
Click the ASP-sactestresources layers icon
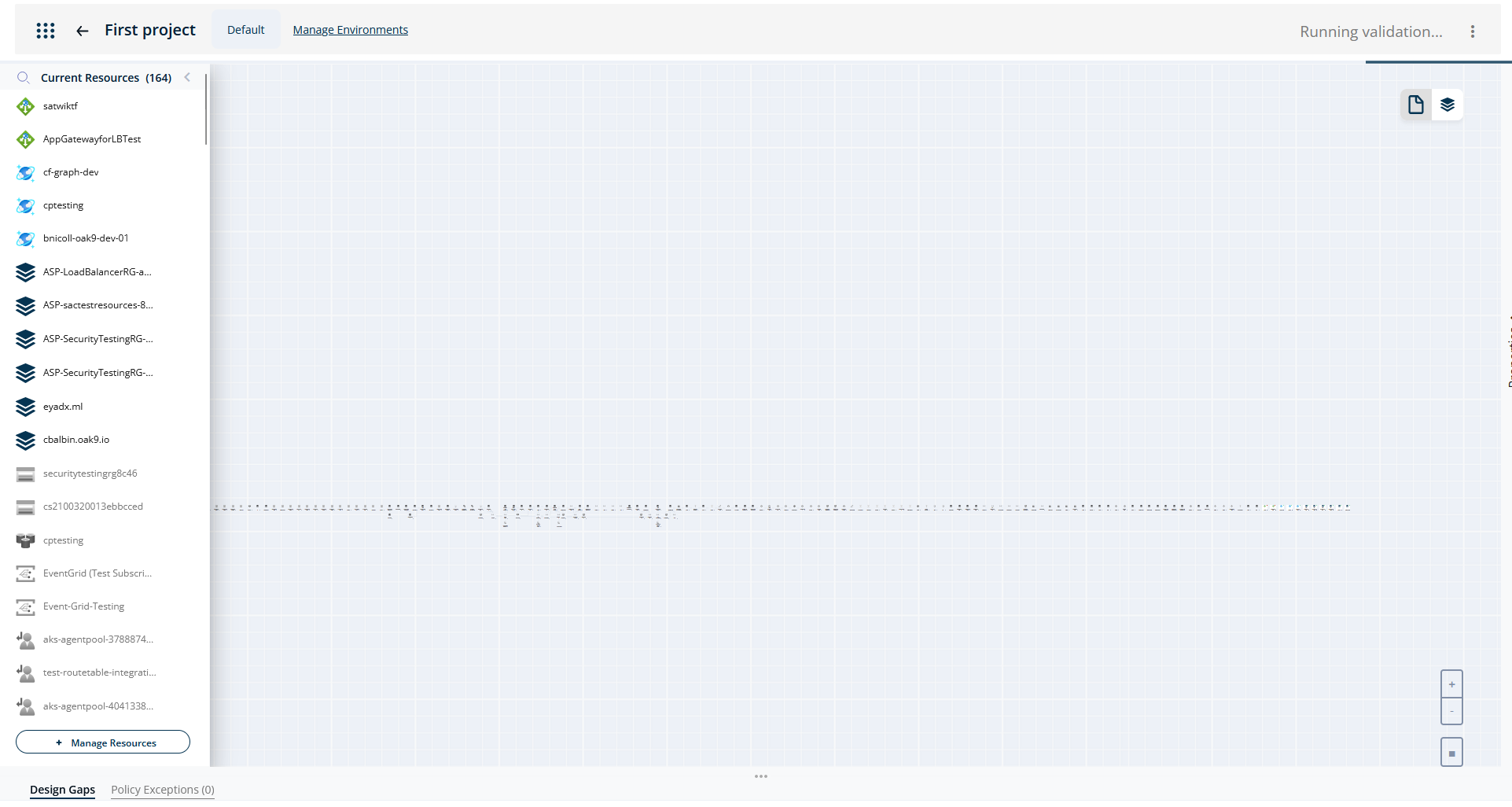(26, 305)
